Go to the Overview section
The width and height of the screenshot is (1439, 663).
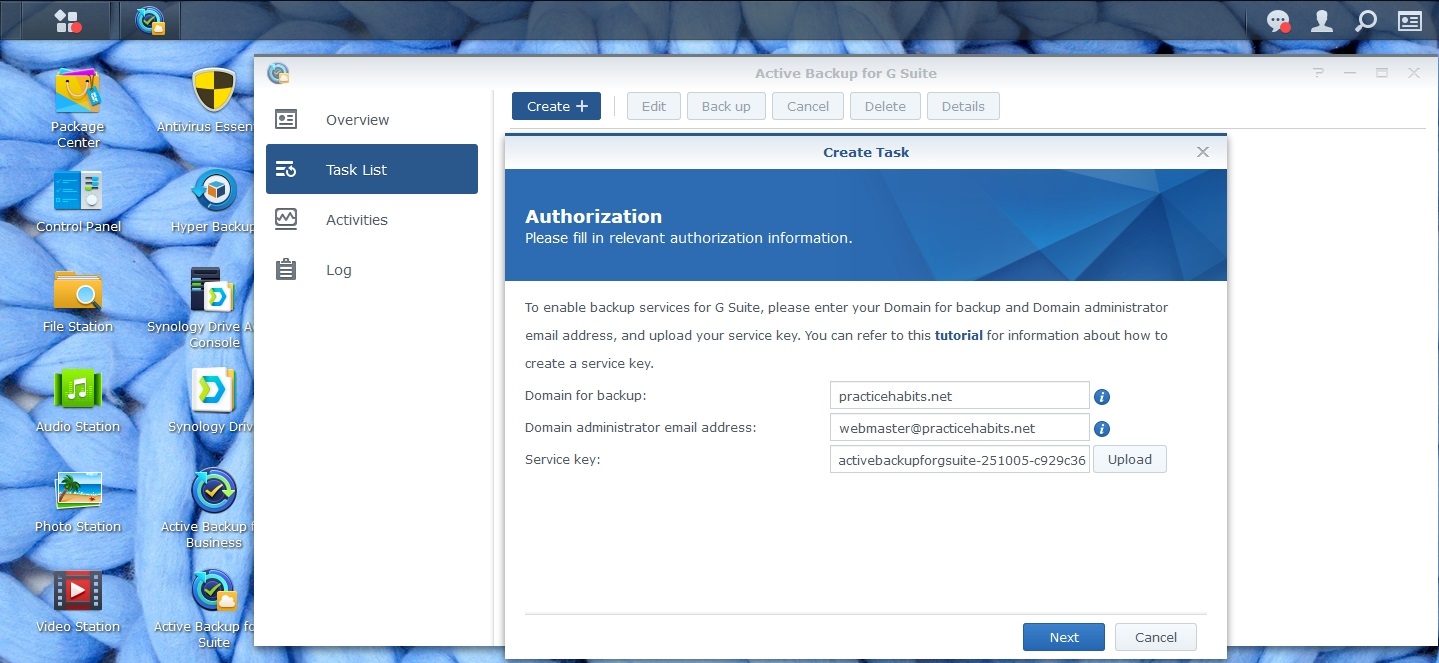click(372, 120)
